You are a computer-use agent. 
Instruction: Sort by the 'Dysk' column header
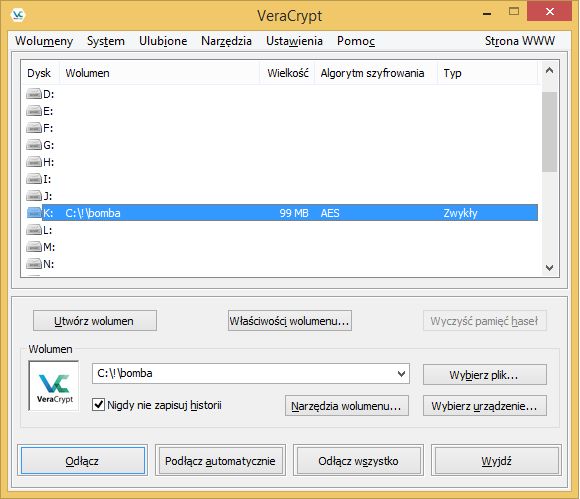40,73
